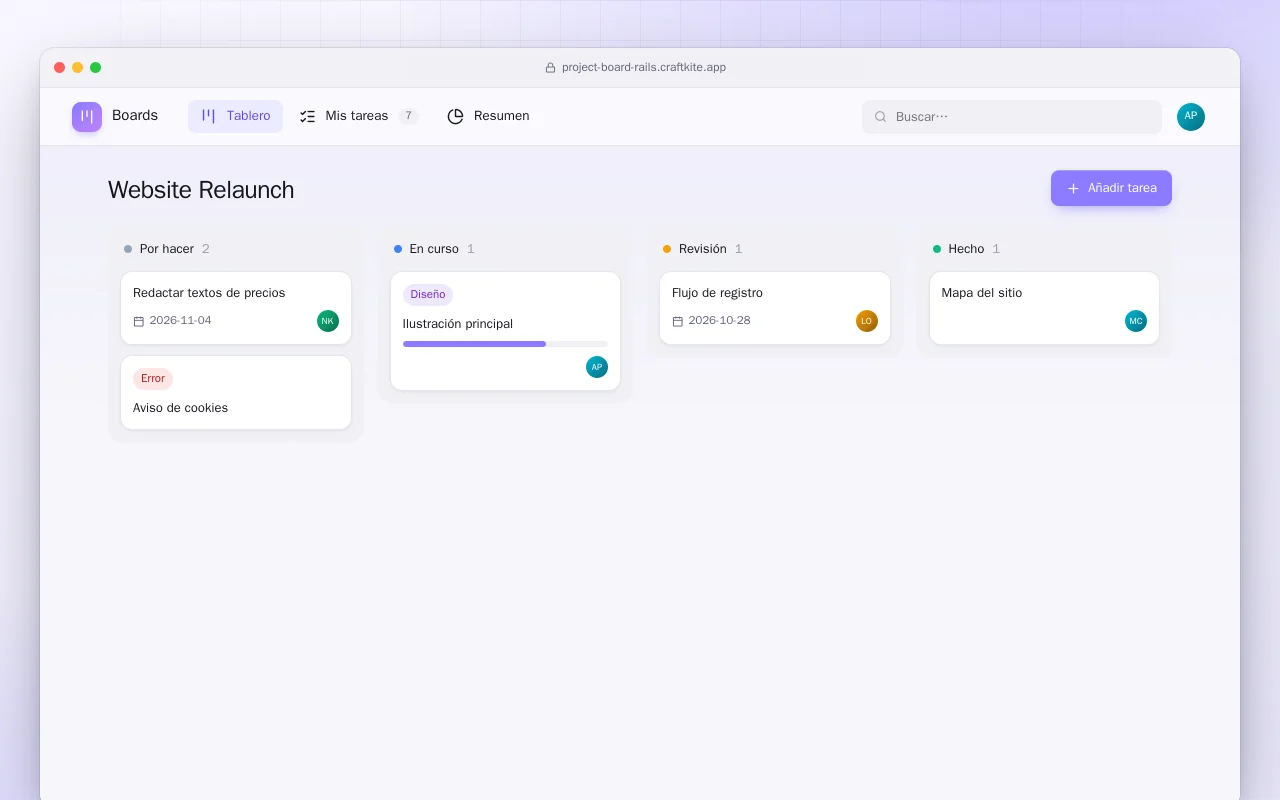Click the 2026-11-04 due date
The height and width of the screenshot is (800, 1280).
[x=180, y=321]
